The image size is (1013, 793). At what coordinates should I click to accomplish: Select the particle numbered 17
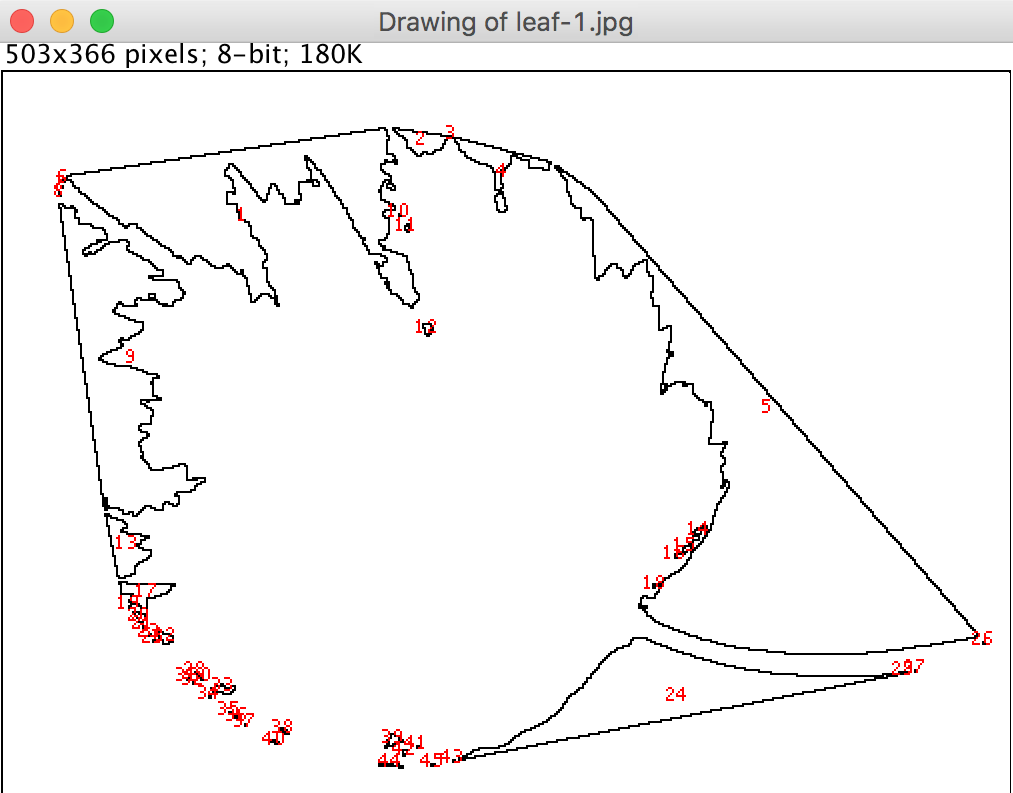(x=146, y=591)
